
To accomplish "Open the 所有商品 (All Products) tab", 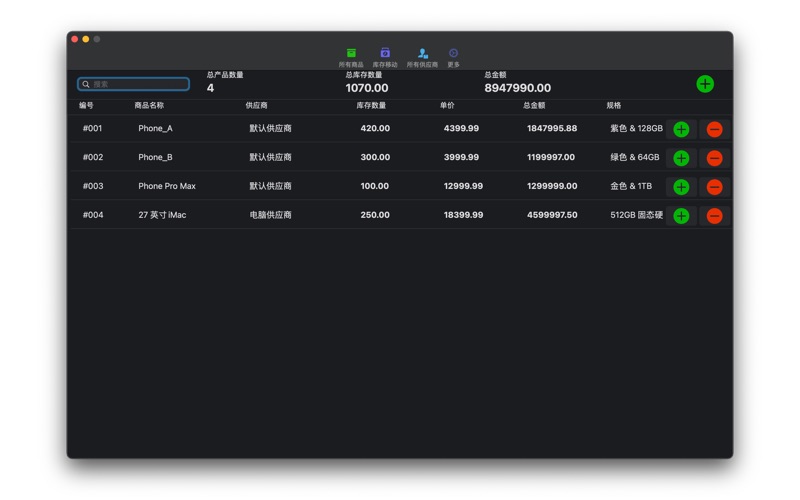I will pyautogui.click(x=351, y=57).
